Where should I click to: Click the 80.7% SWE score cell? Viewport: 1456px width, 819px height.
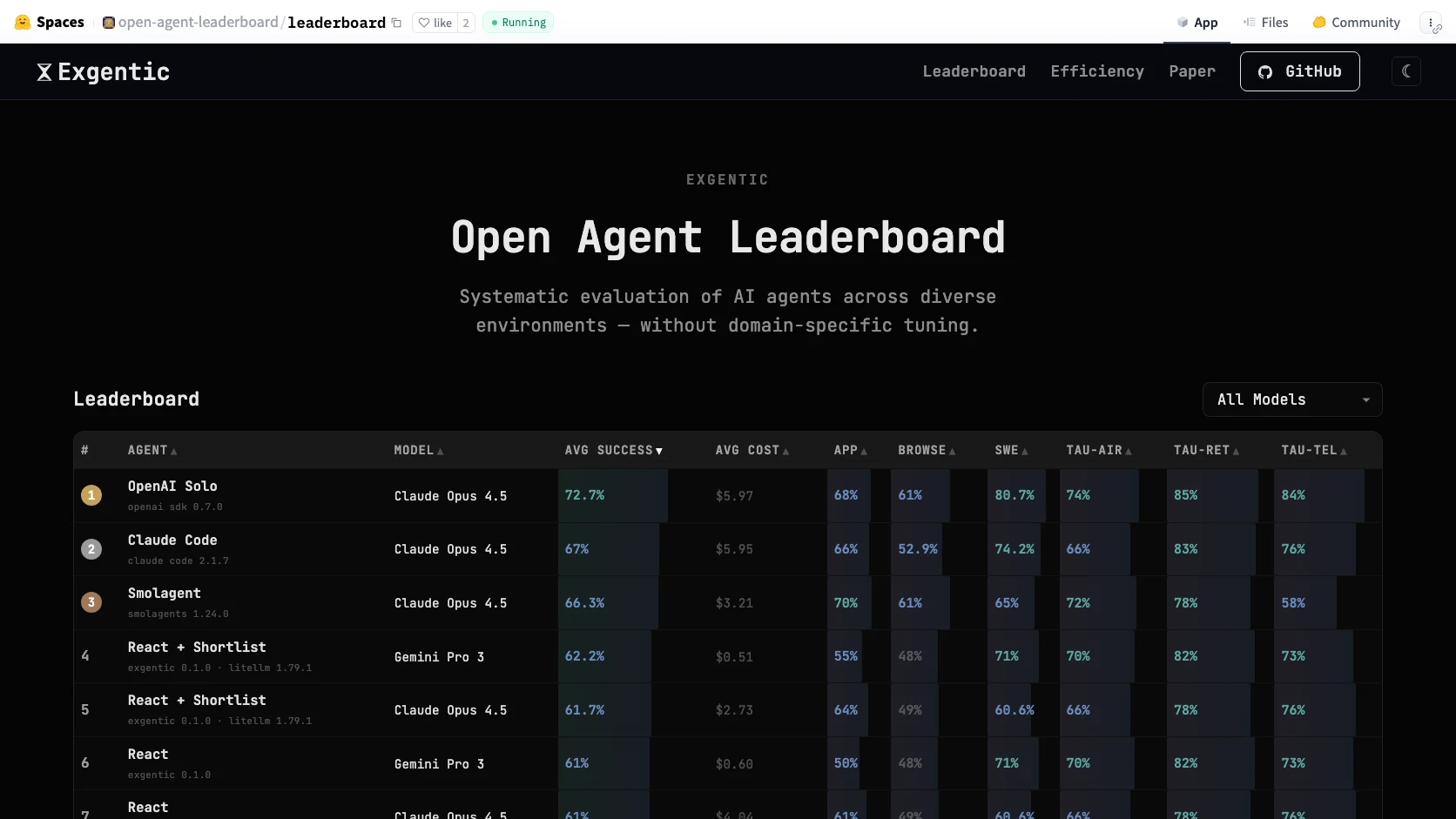click(x=1014, y=495)
